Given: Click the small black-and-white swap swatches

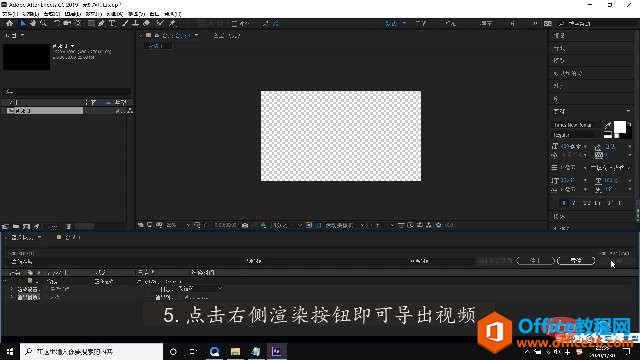Looking at the screenshot, I should pos(608,135).
